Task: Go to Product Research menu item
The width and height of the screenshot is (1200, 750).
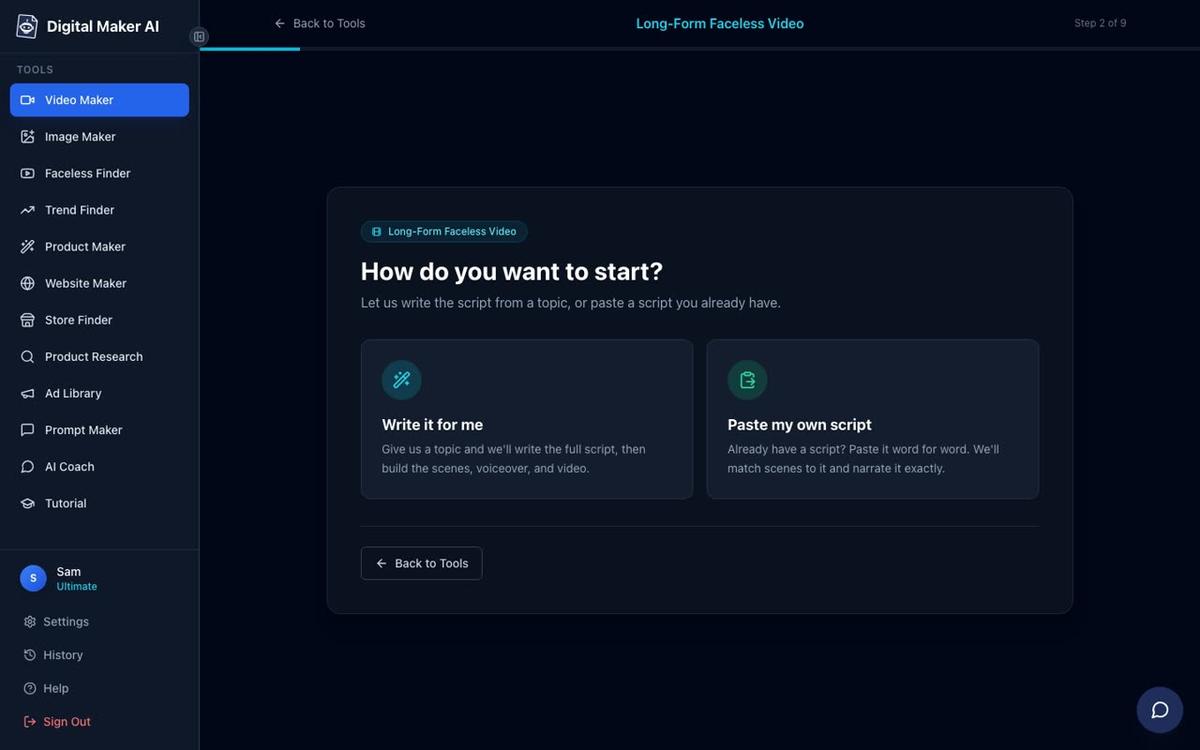Action: pos(99,357)
